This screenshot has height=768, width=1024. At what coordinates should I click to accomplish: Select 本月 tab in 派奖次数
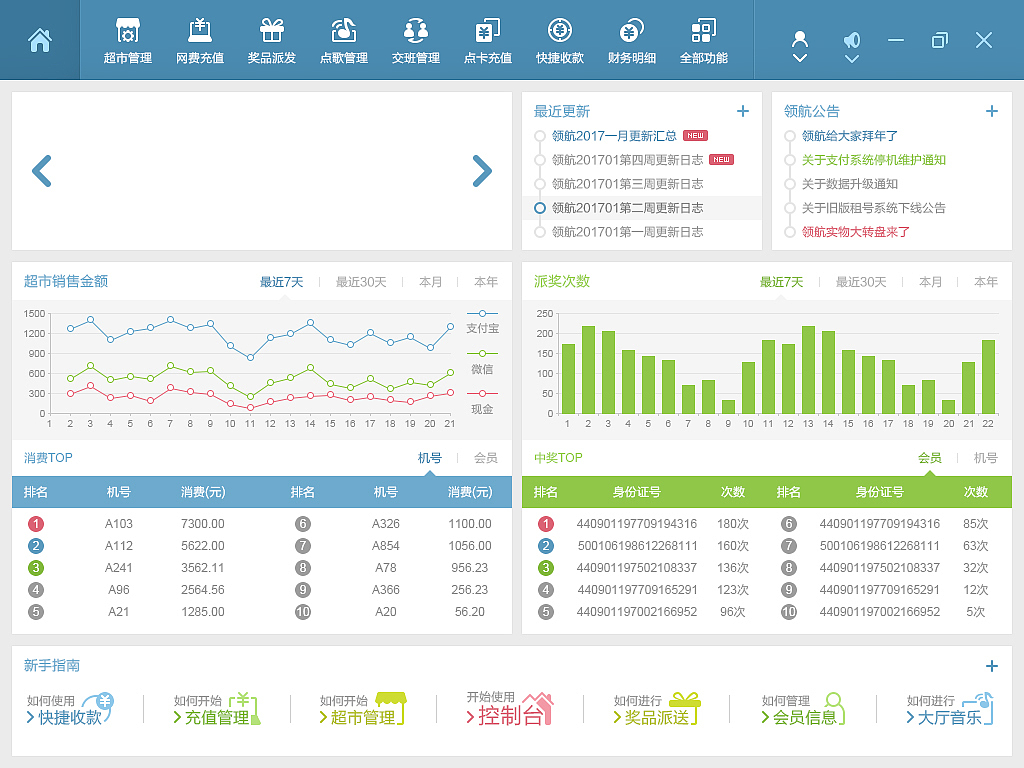click(x=931, y=282)
